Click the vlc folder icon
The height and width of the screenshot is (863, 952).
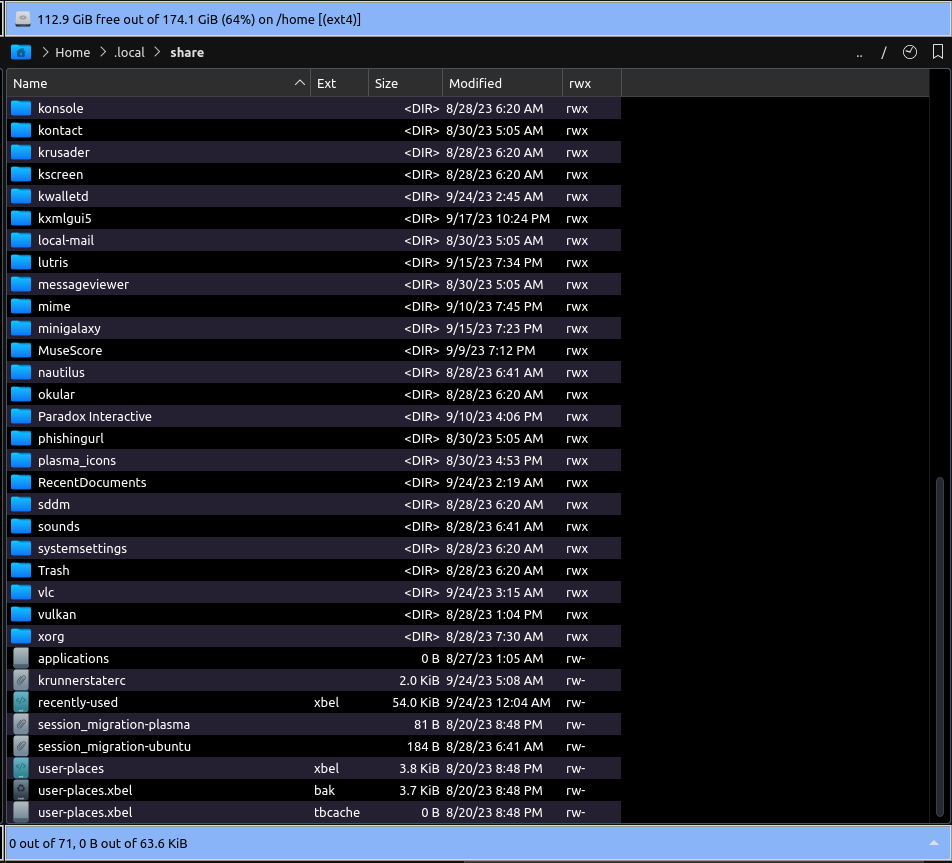[21, 592]
